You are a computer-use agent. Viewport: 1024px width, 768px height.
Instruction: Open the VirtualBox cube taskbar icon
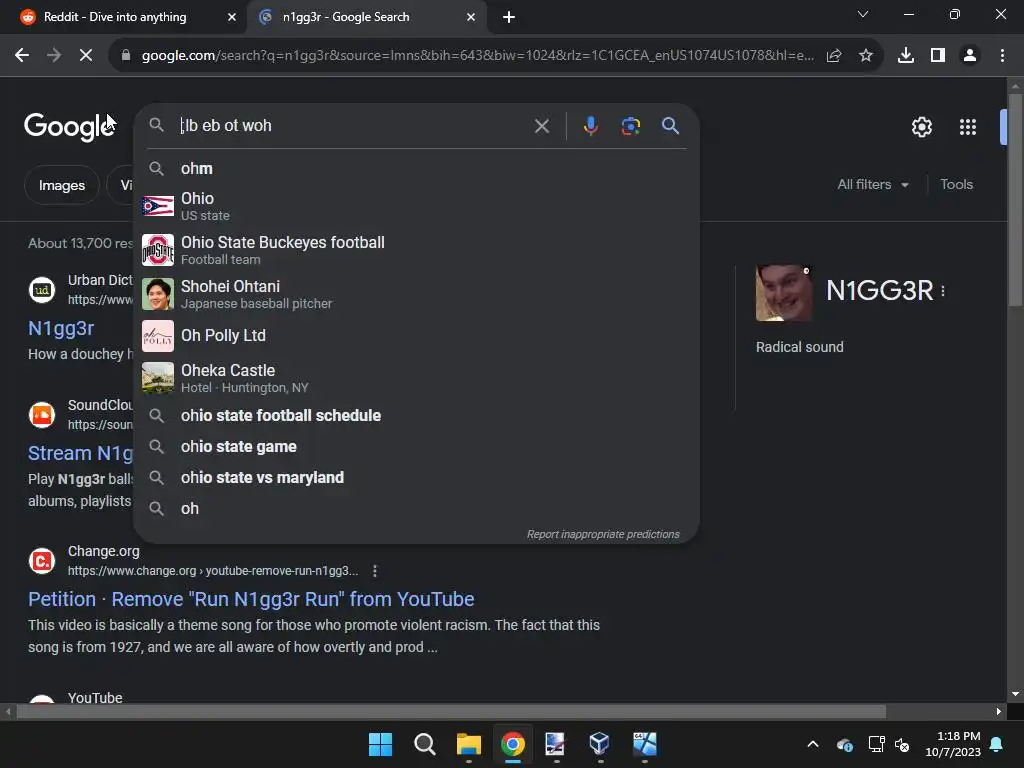[599, 744]
